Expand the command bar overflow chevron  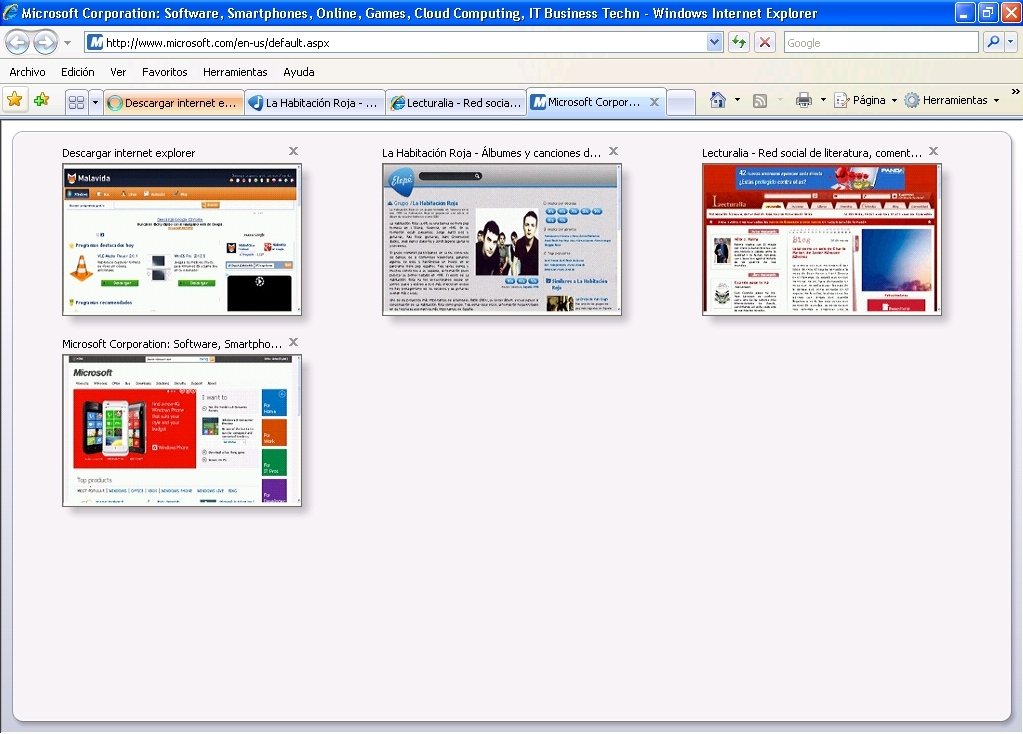(x=1015, y=93)
